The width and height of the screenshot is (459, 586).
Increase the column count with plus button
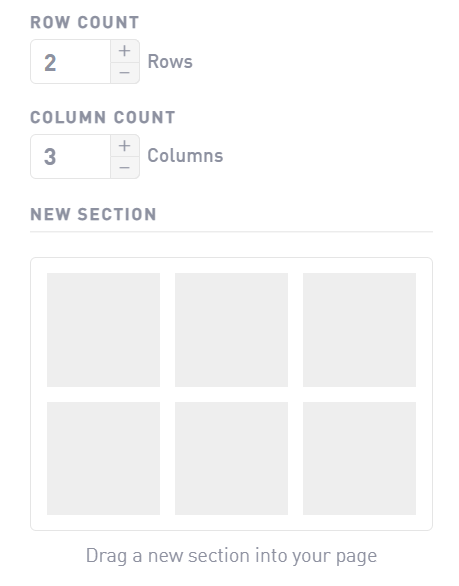pos(125,146)
